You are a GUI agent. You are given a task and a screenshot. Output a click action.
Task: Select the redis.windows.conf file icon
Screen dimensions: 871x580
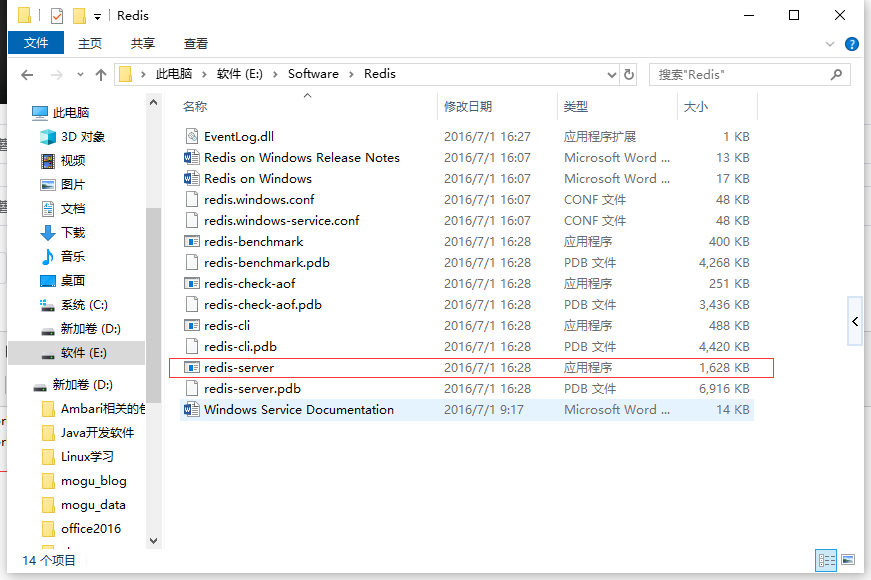(192, 199)
